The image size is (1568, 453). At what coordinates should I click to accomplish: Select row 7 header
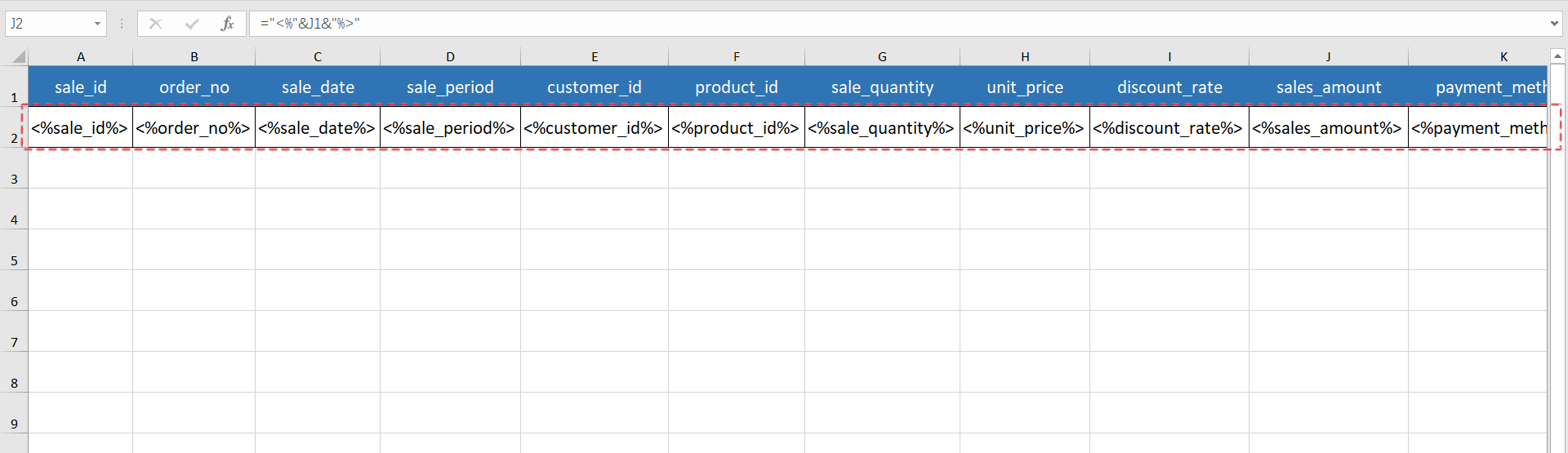coord(14,331)
